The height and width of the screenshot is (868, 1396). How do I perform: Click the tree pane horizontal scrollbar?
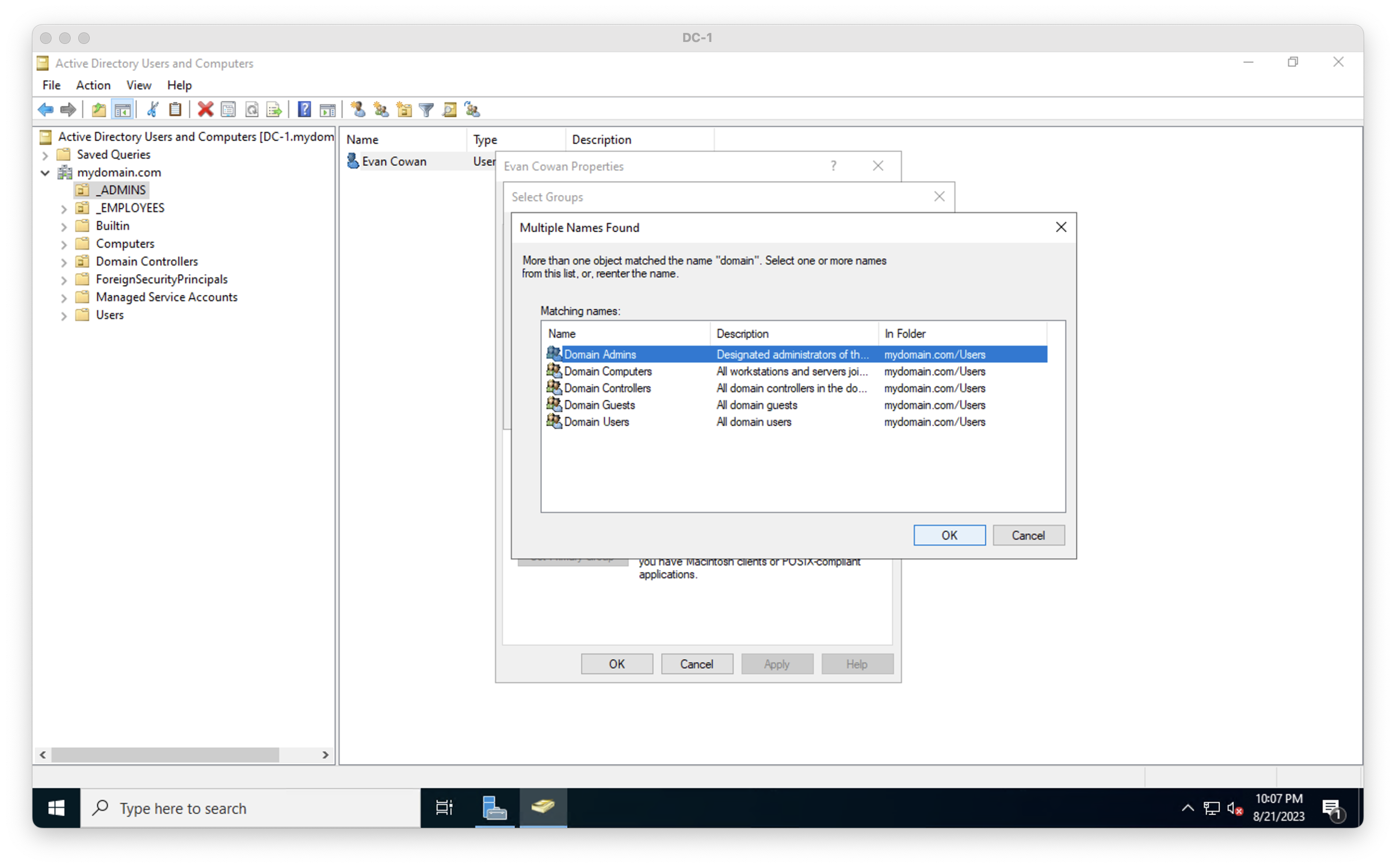click(166, 754)
